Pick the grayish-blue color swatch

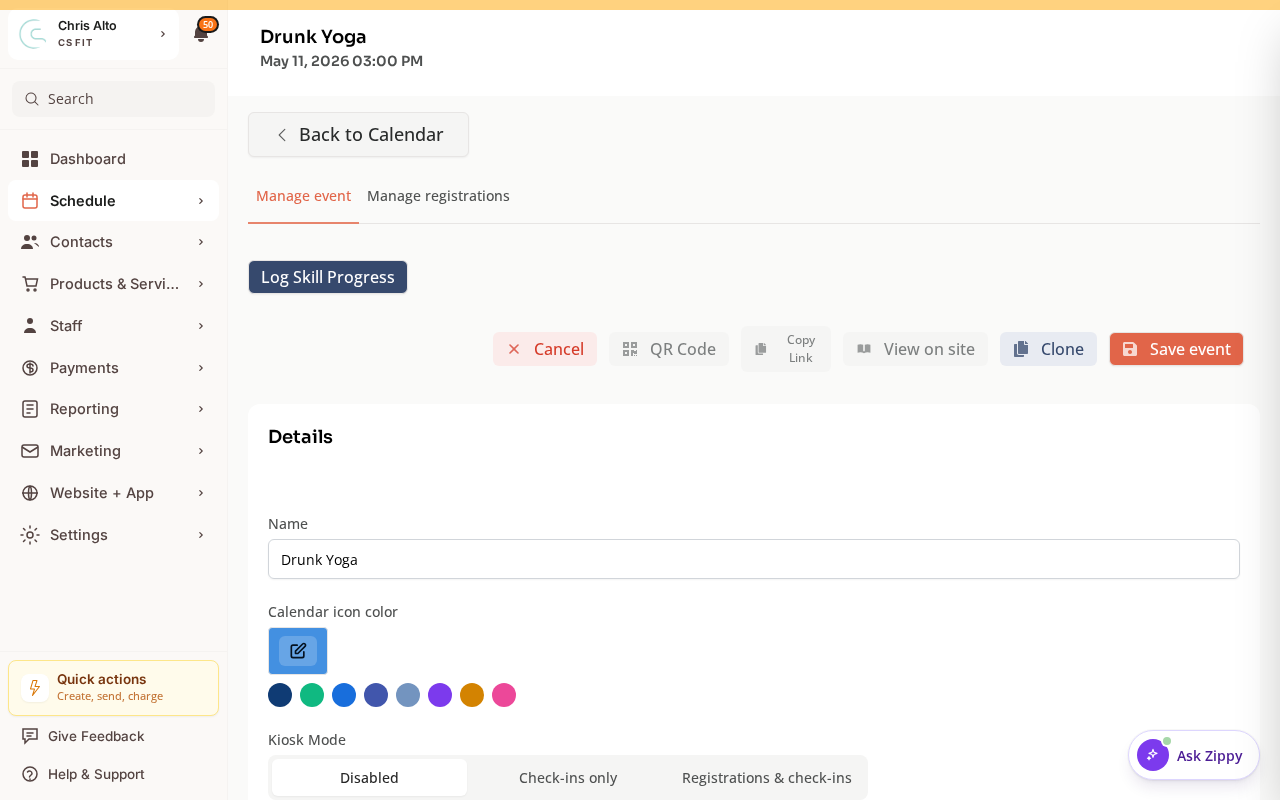click(x=408, y=695)
